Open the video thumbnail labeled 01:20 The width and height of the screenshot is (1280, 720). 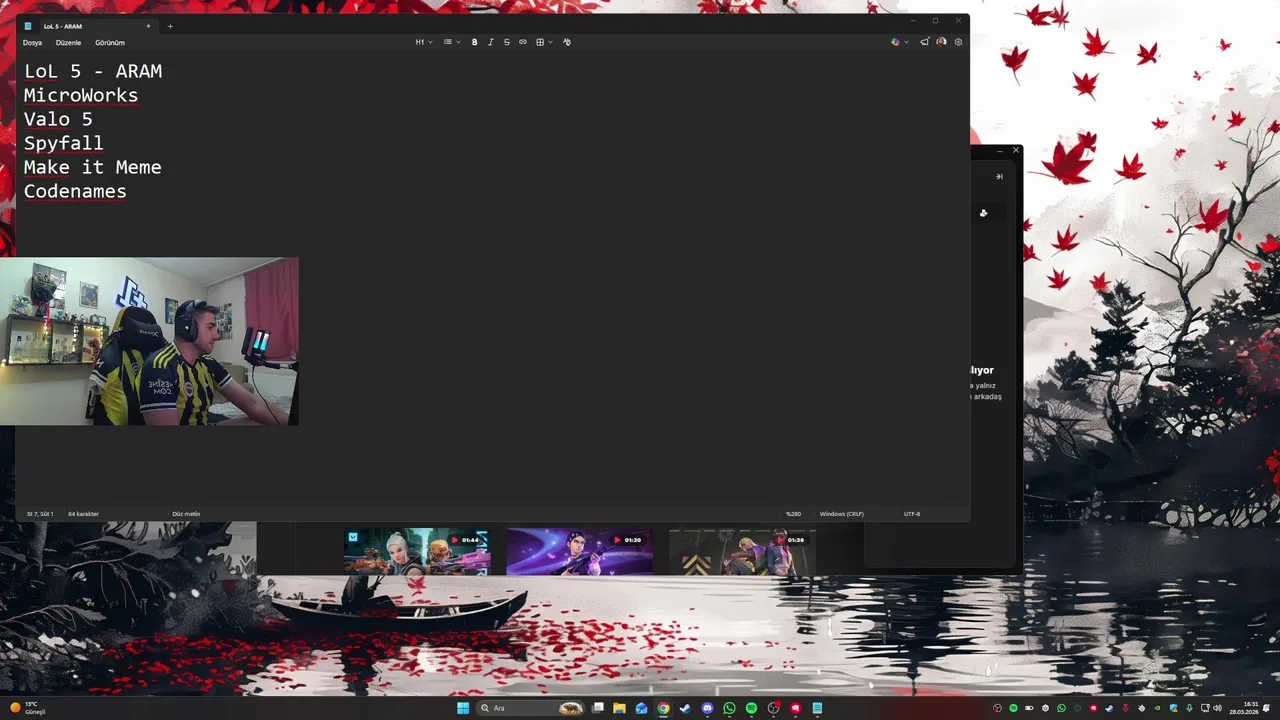579,551
